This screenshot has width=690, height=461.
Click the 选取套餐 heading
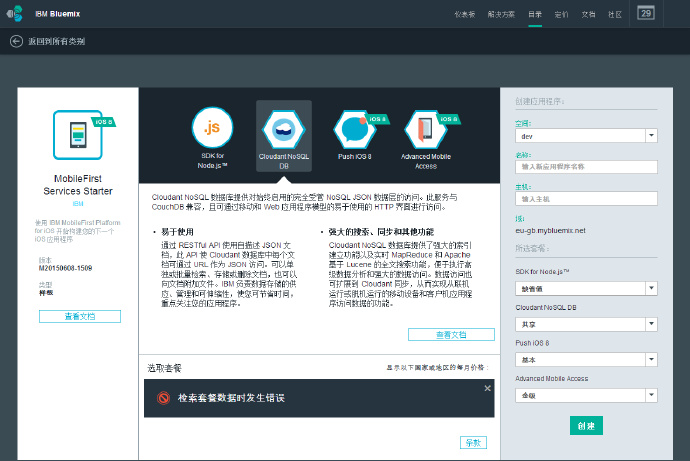164,368
